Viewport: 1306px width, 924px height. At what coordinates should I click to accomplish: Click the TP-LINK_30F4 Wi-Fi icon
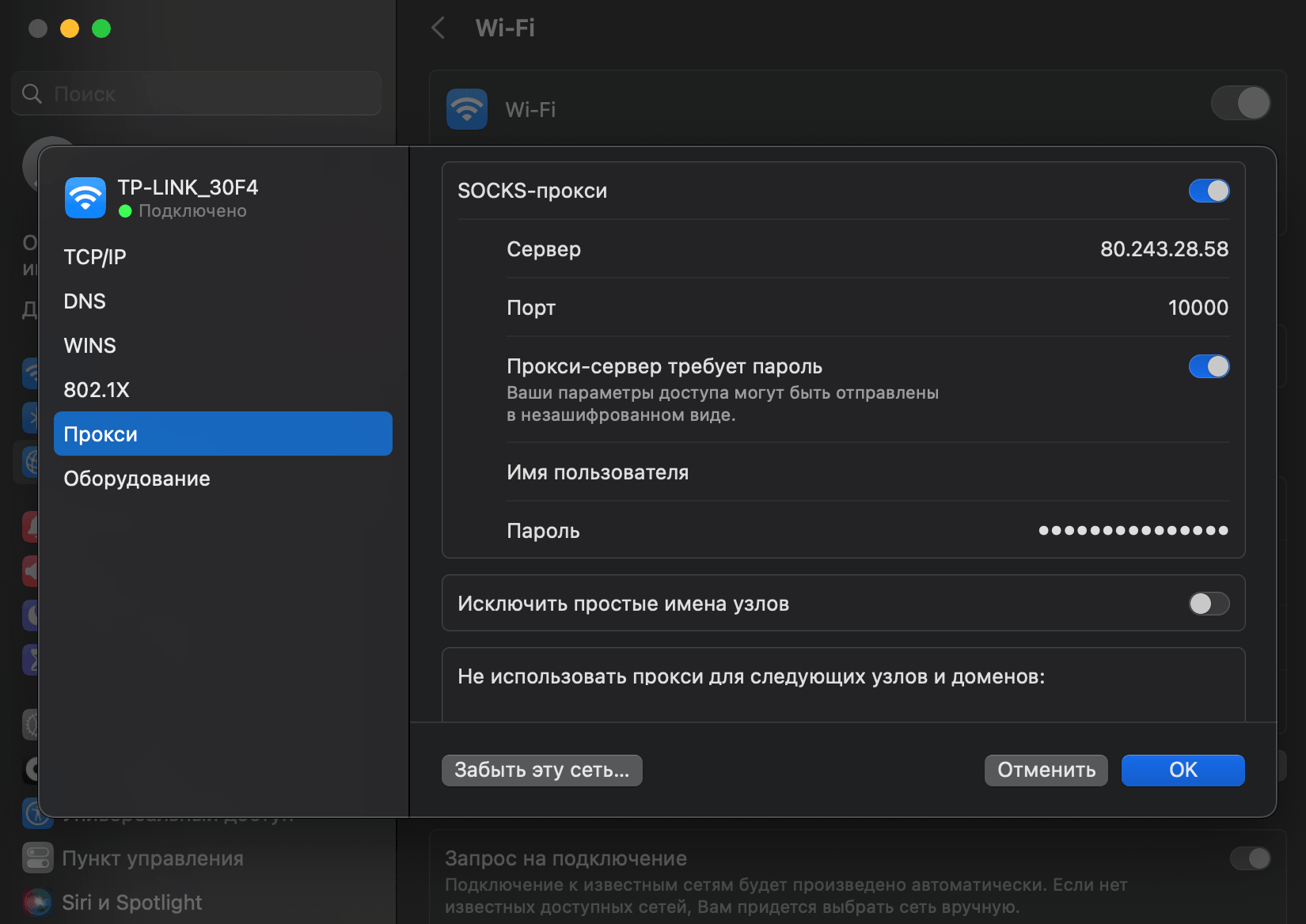85,198
